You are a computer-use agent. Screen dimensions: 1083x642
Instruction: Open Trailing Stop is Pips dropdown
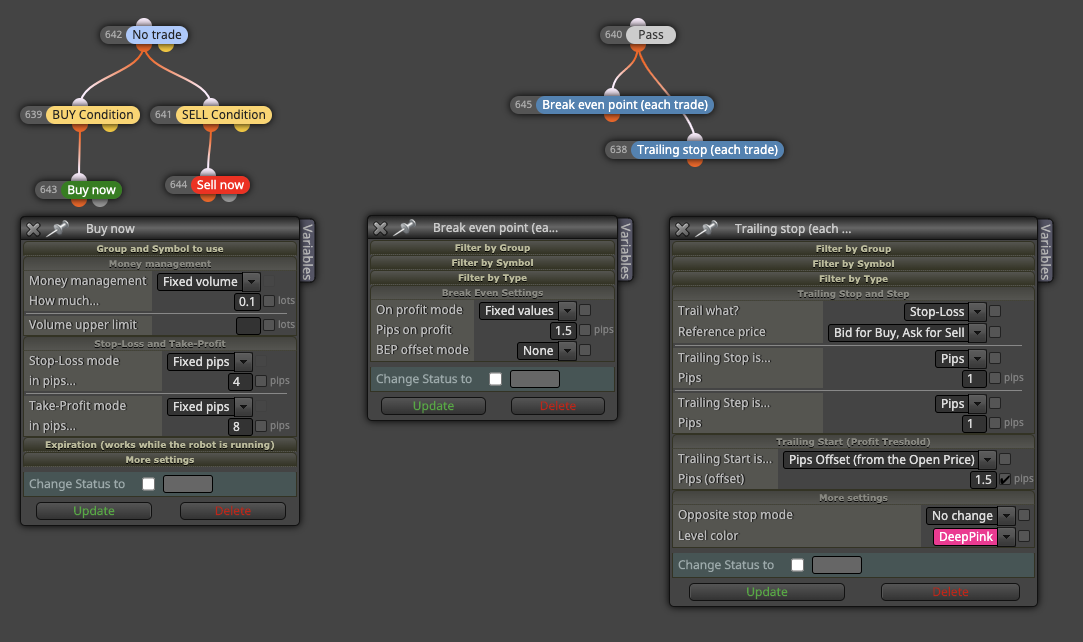pos(961,359)
